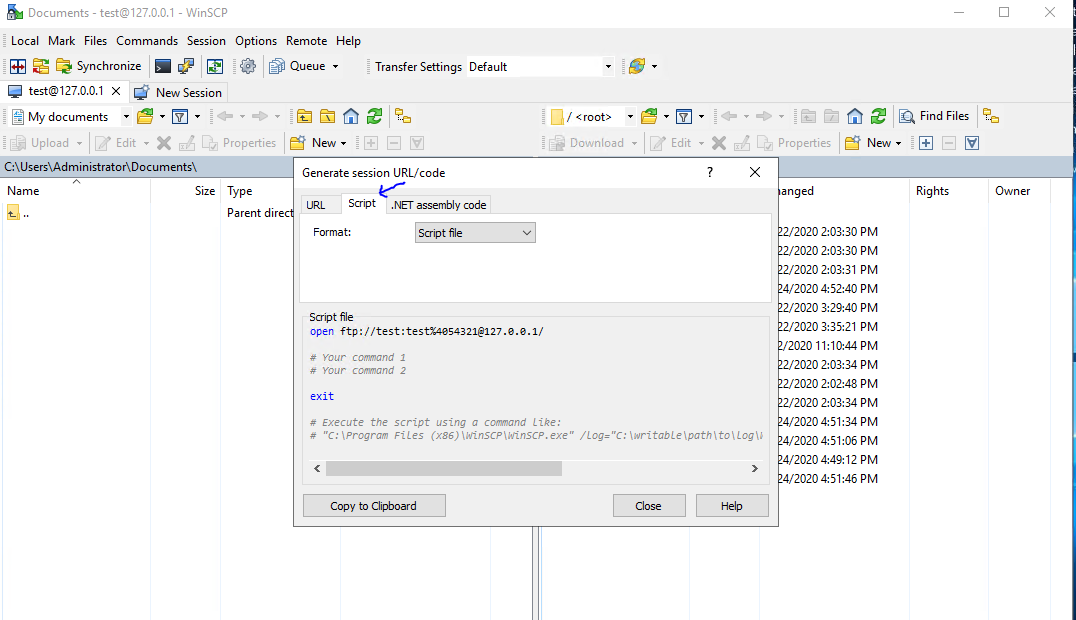Click the remote panel filter icon

[x=683, y=117]
